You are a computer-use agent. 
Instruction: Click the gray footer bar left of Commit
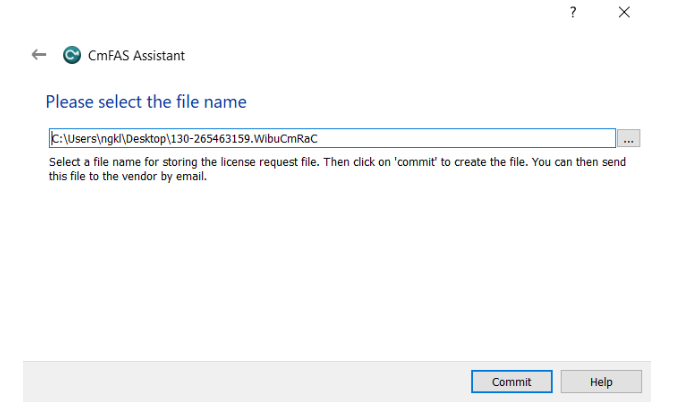[247, 382]
